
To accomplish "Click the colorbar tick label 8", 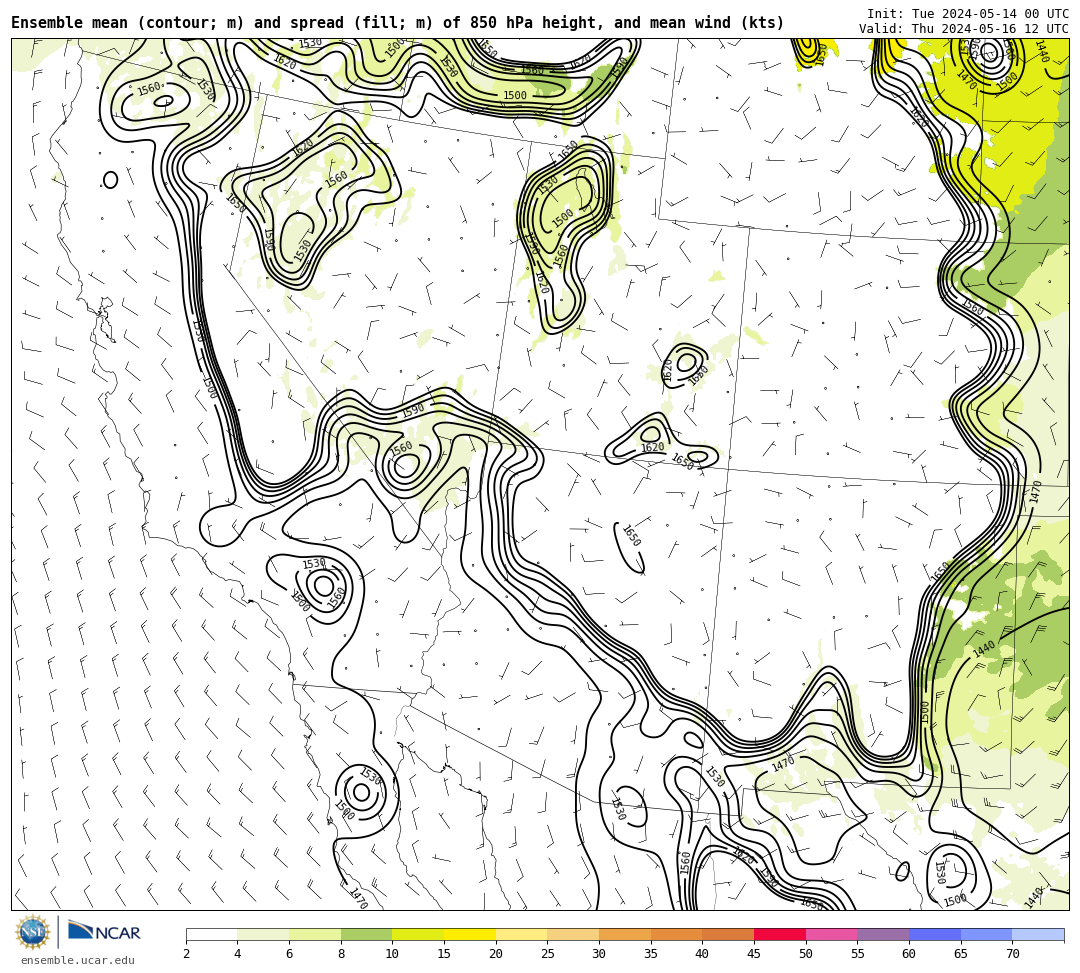I will coord(341,954).
